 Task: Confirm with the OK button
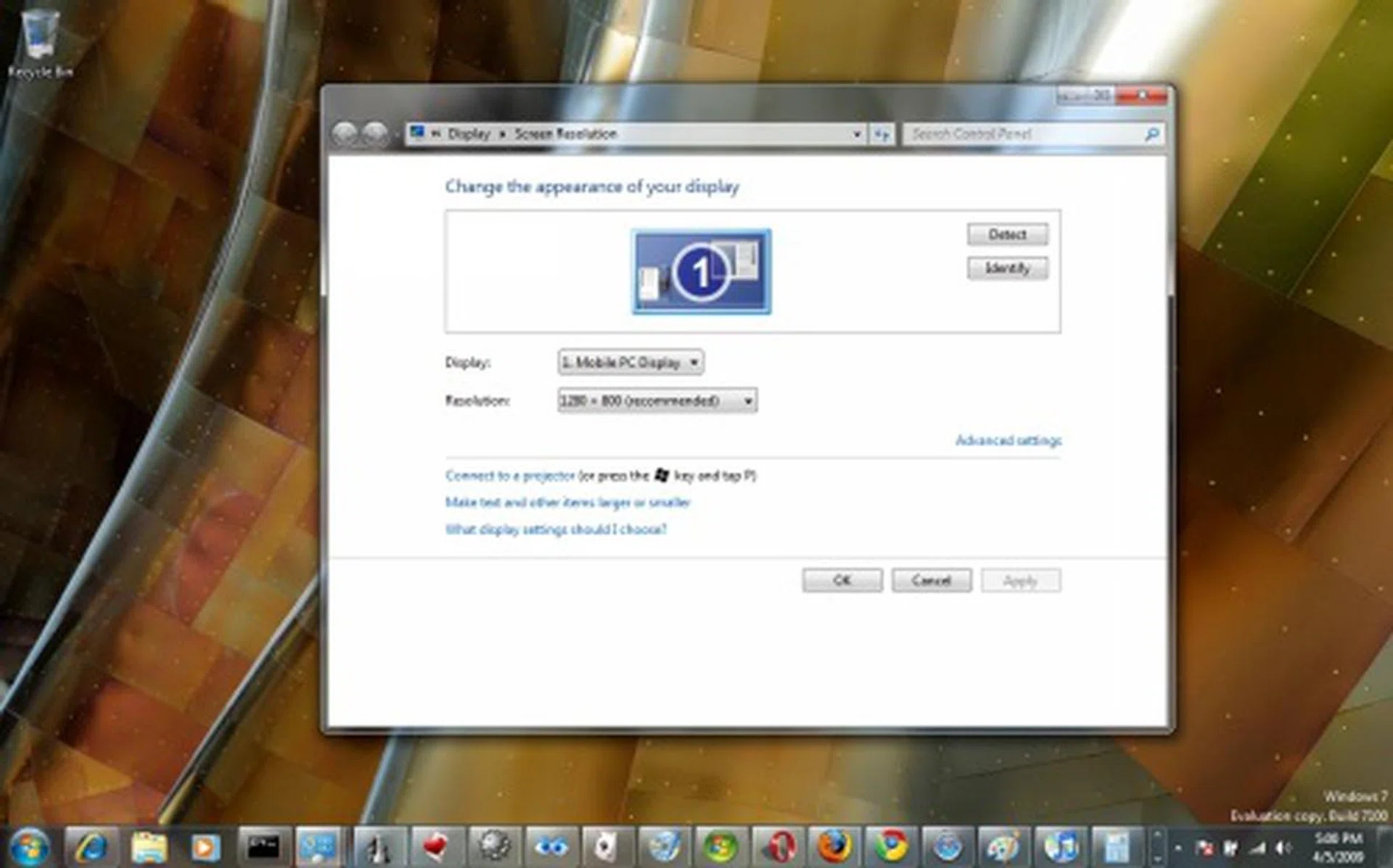click(842, 580)
